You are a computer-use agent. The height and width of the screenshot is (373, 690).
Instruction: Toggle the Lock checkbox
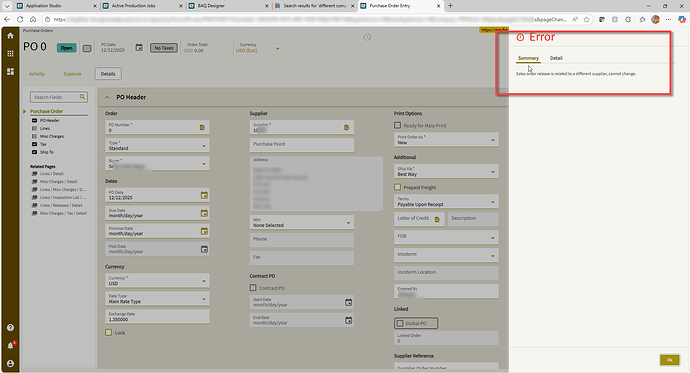point(109,333)
